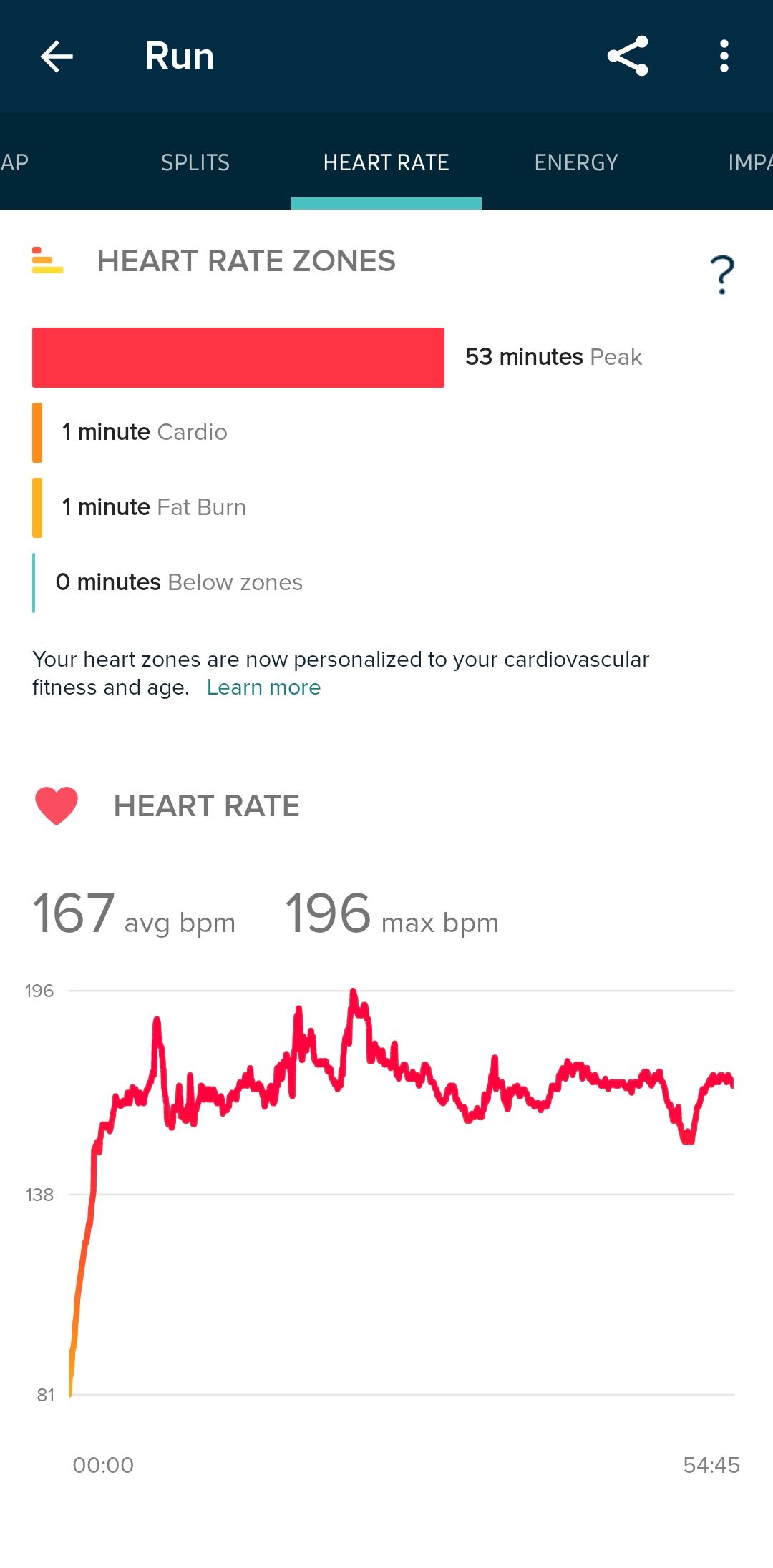This screenshot has height=1568, width=773.
Task: Tap the 53 minutes Peak label
Action: [553, 357]
